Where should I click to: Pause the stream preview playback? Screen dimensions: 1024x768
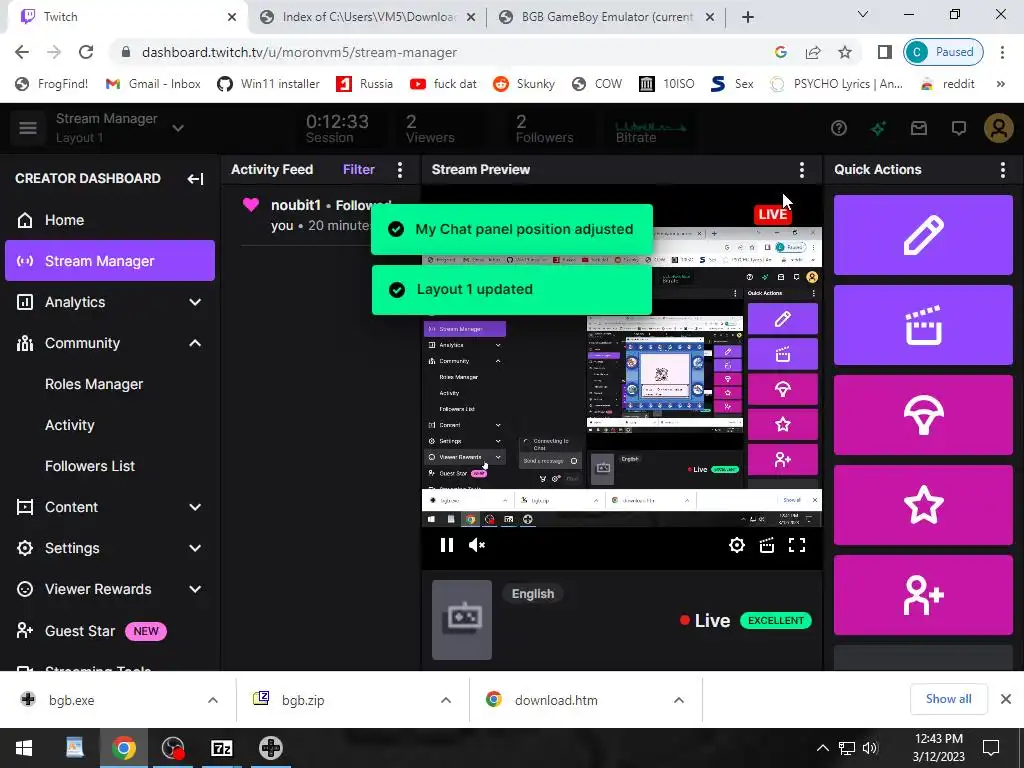tap(447, 545)
